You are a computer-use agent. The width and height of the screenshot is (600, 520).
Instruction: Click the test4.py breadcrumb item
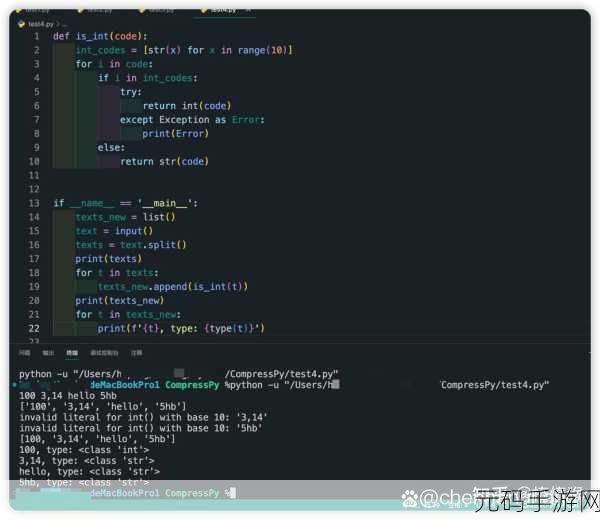[41, 24]
